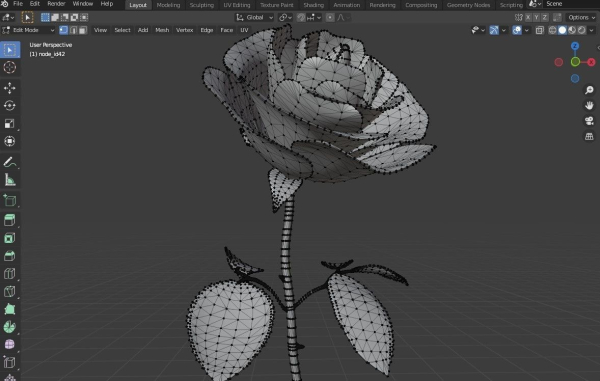Open the editor type dropdown
This screenshot has width=600, height=381.
pos(8,18)
